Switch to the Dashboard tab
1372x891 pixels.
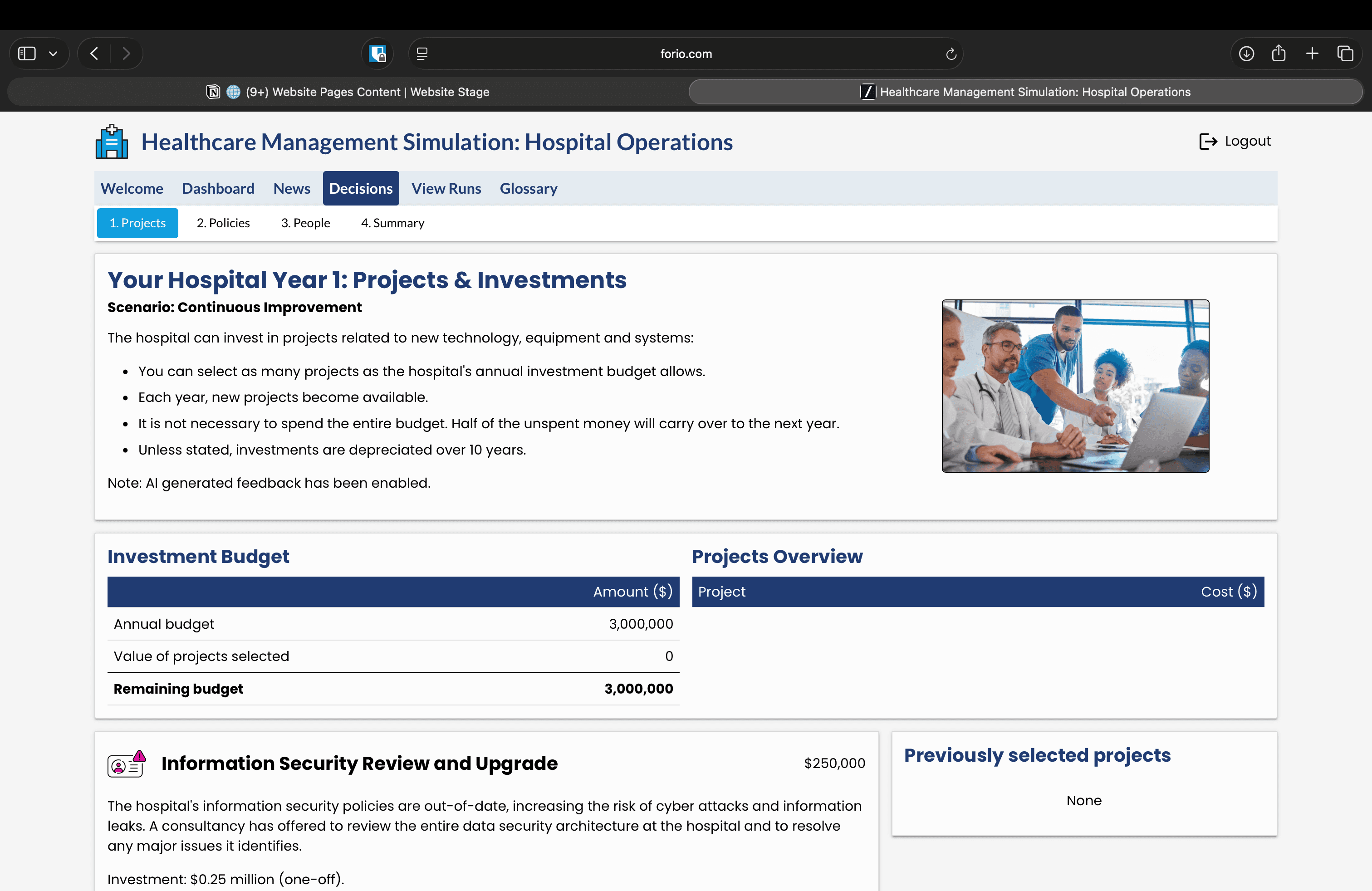coord(218,188)
